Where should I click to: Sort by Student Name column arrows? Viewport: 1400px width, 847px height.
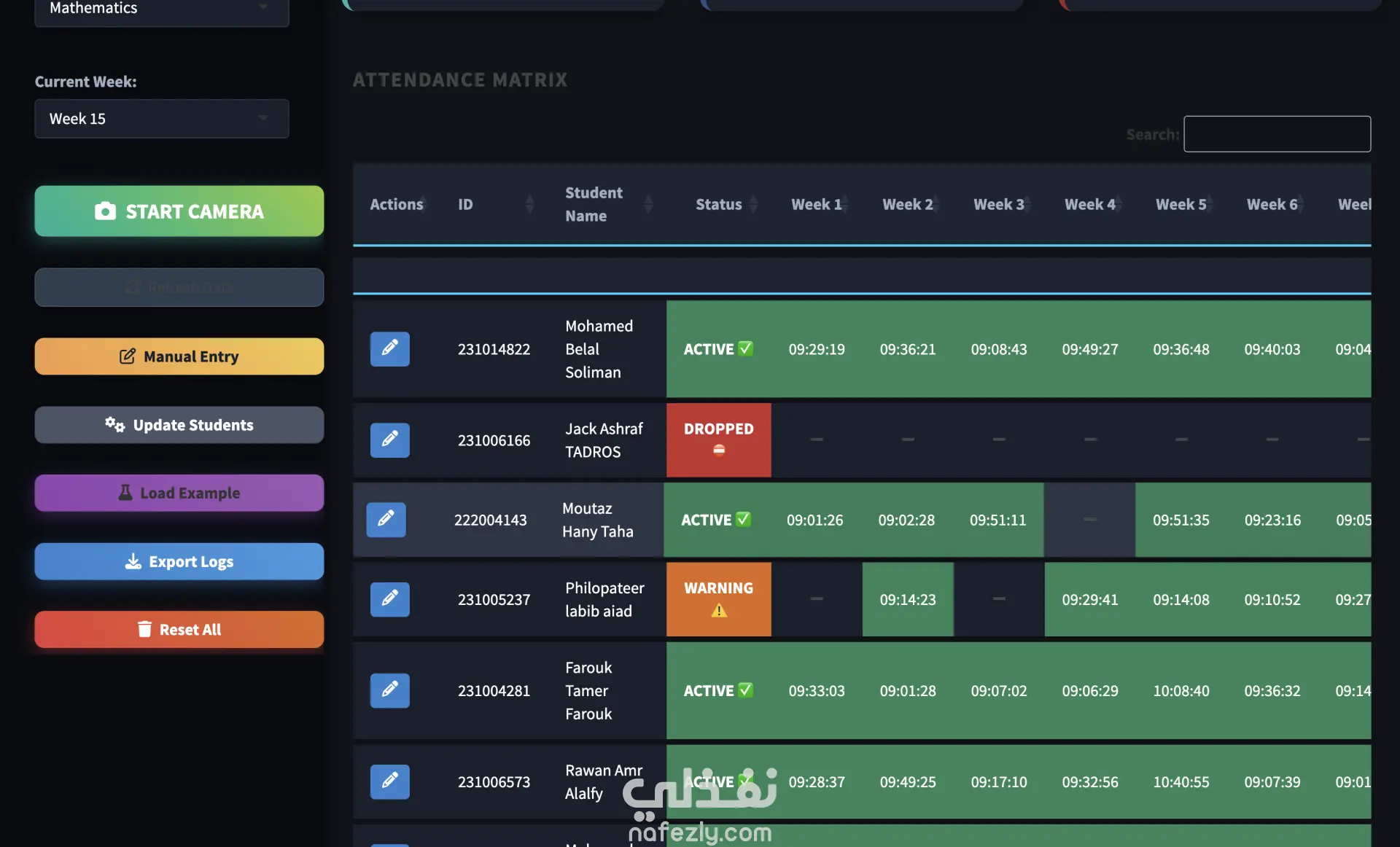[647, 204]
